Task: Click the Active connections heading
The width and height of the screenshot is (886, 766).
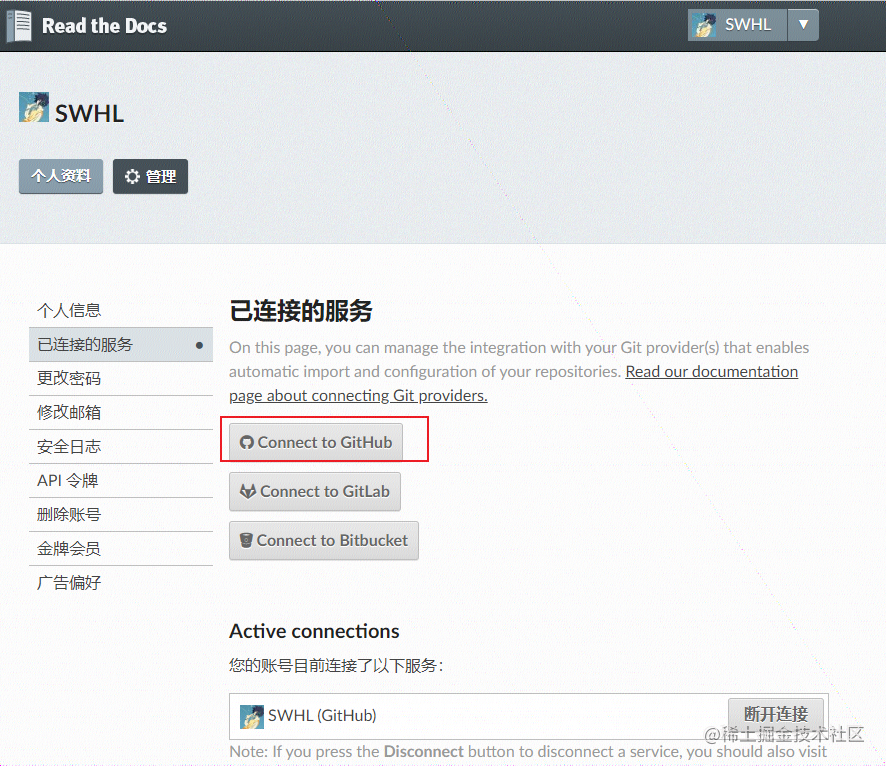Action: (x=314, y=631)
